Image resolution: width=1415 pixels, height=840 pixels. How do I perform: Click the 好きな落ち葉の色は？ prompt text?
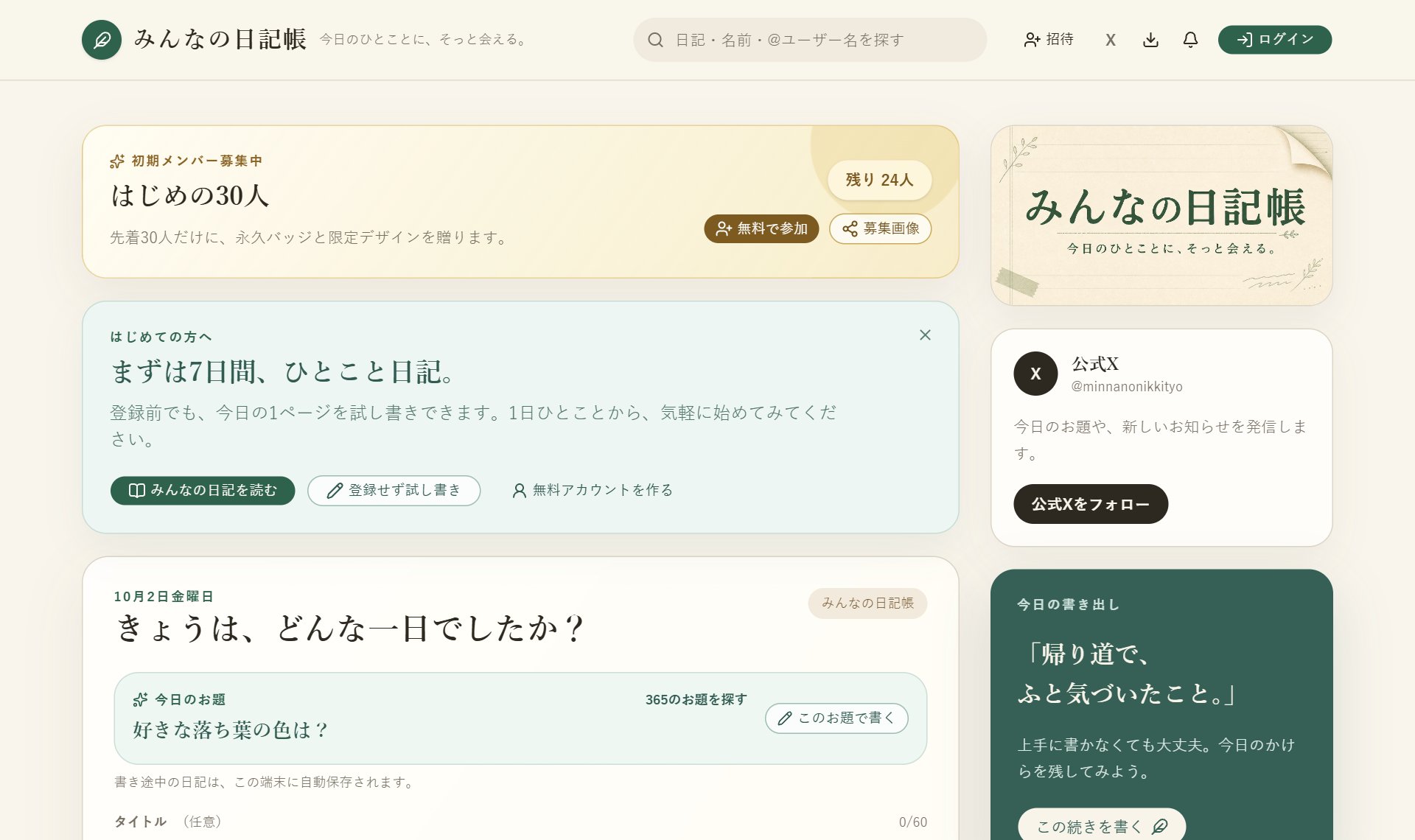click(230, 730)
